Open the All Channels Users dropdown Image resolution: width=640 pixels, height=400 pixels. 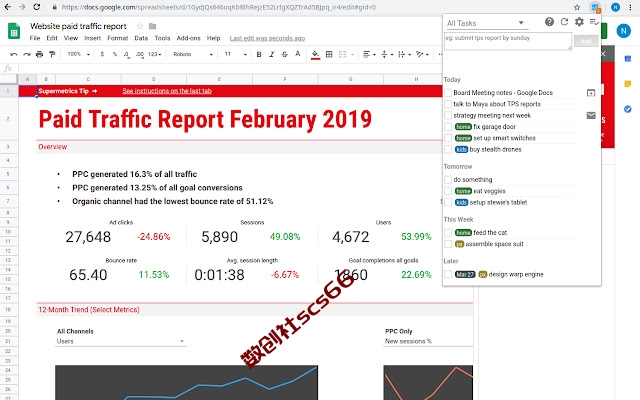pos(121,341)
